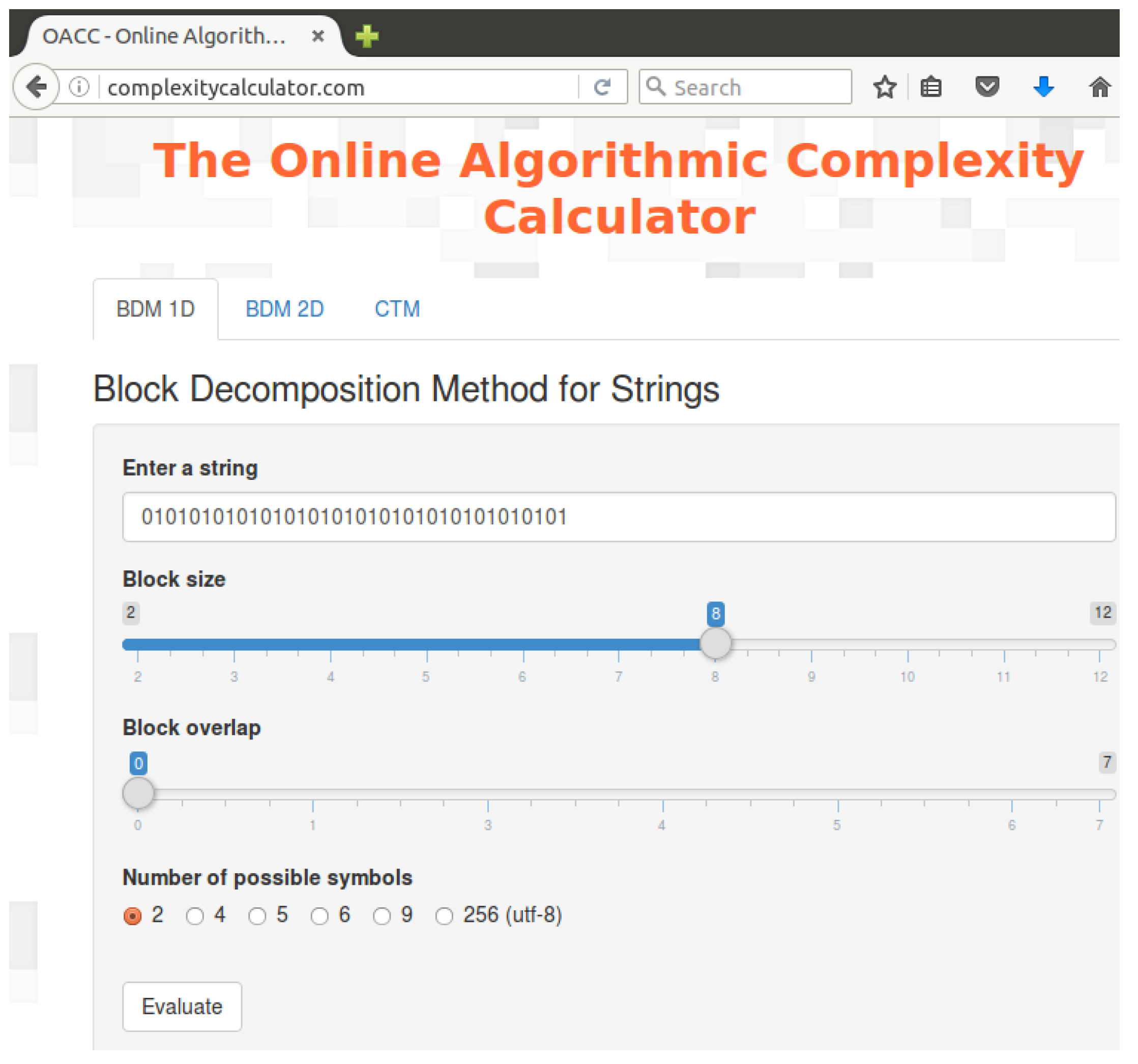This screenshot has width=1138, height=1064.
Task: Click the Number of possible symbols label
Action: click(x=267, y=877)
